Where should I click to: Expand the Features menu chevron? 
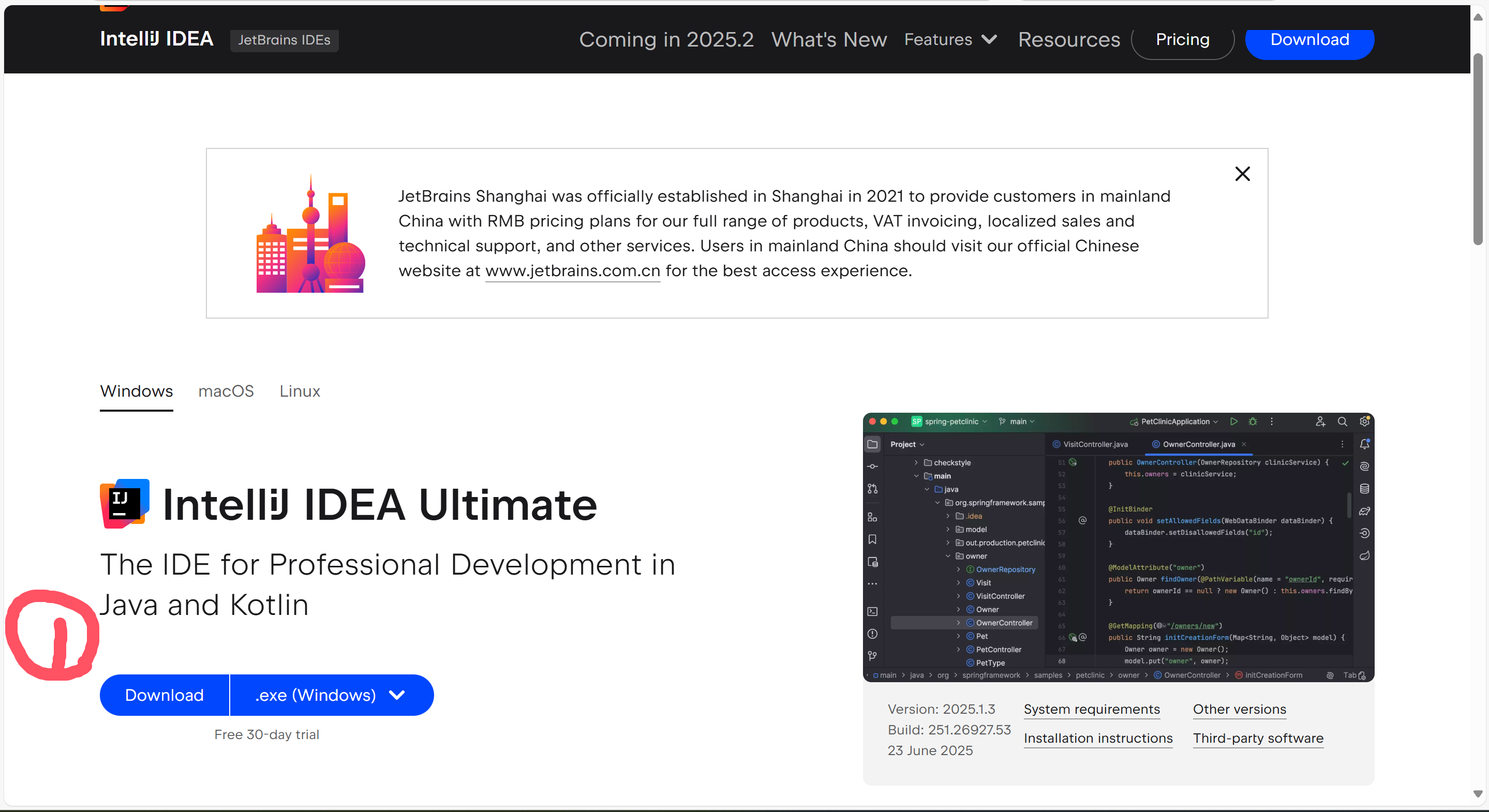tap(989, 39)
